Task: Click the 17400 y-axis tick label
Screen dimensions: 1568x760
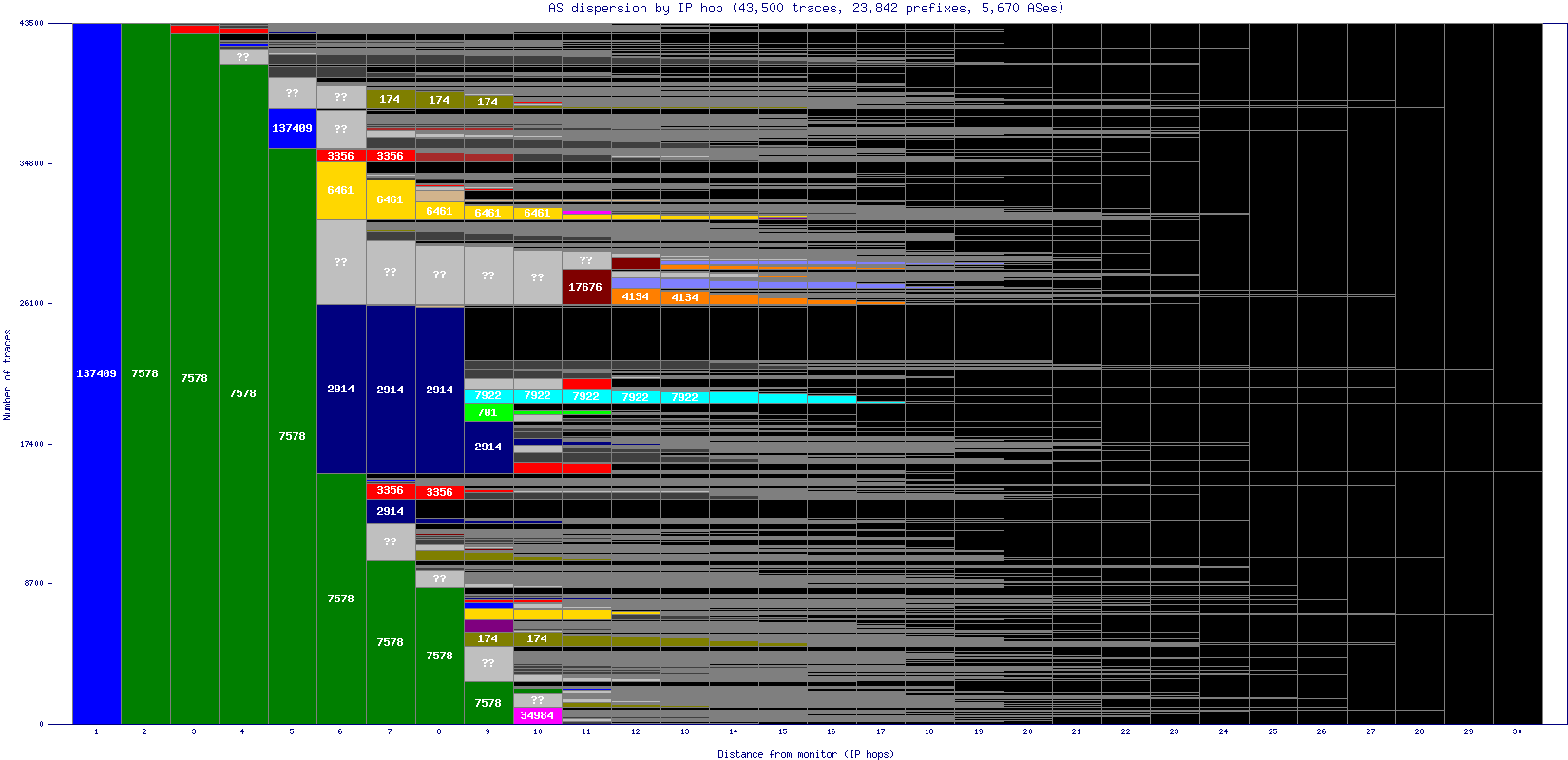Action: click(x=31, y=444)
